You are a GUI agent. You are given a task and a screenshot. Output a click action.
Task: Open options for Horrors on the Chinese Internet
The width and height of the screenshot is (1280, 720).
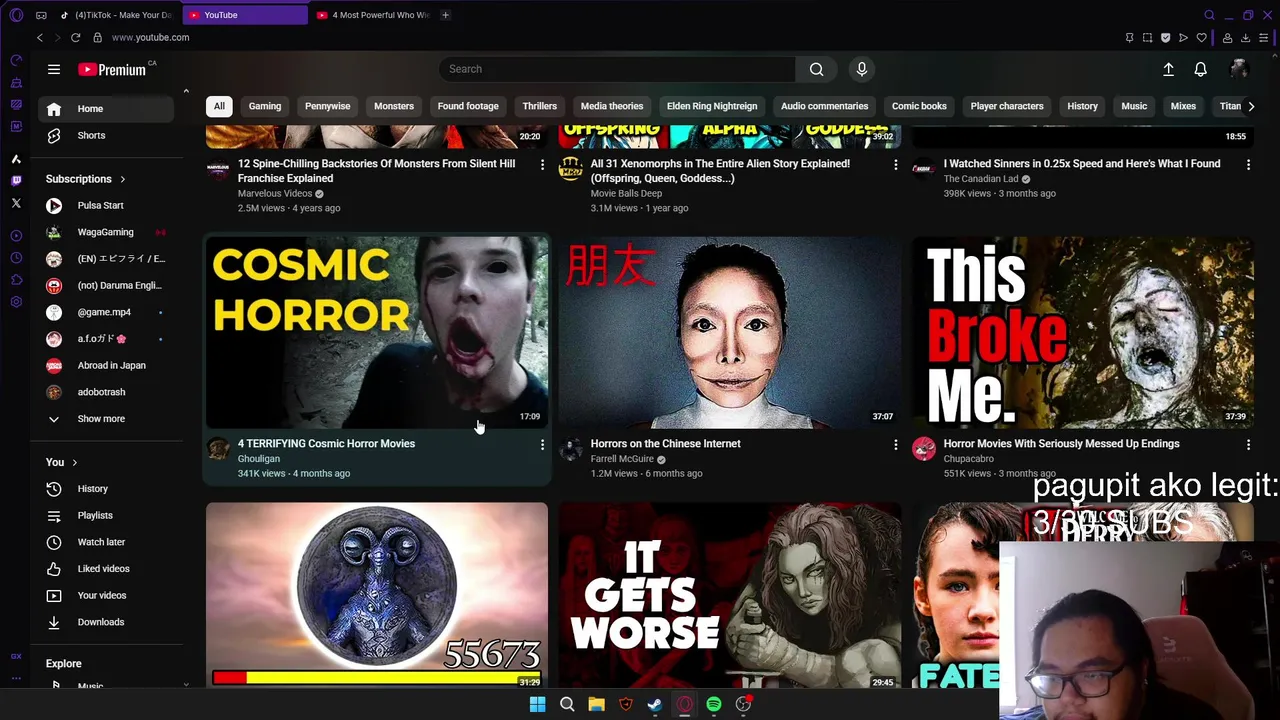895,444
